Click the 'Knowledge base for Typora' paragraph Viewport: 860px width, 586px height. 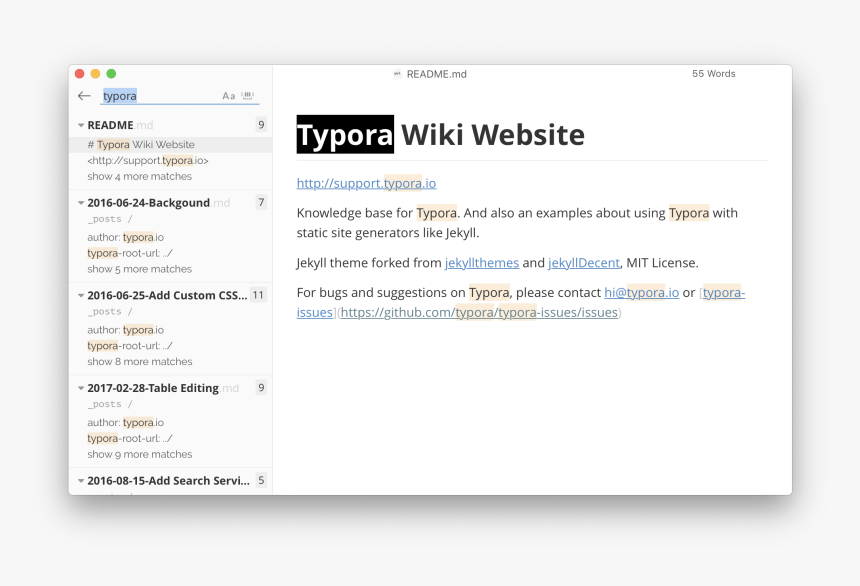(517, 223)
